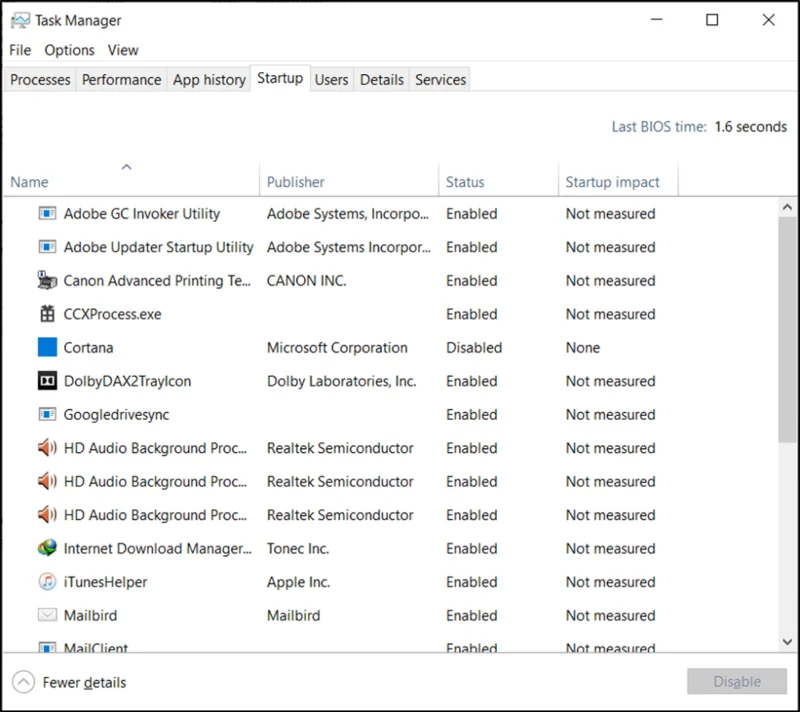Switch to the Details tab

tap(382, 80)
